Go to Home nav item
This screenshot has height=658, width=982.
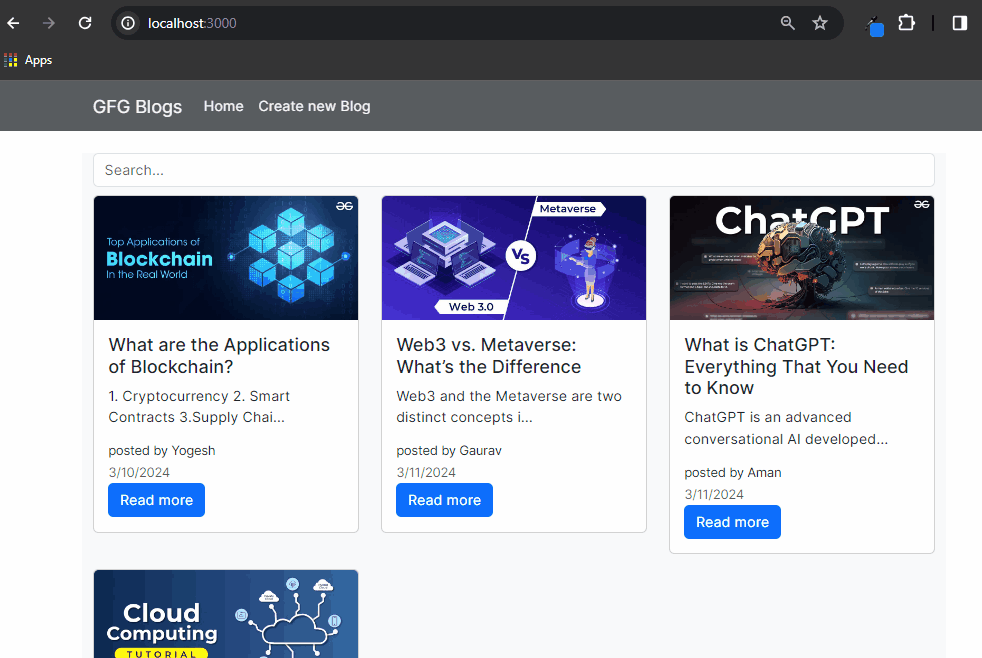[224, 106]
